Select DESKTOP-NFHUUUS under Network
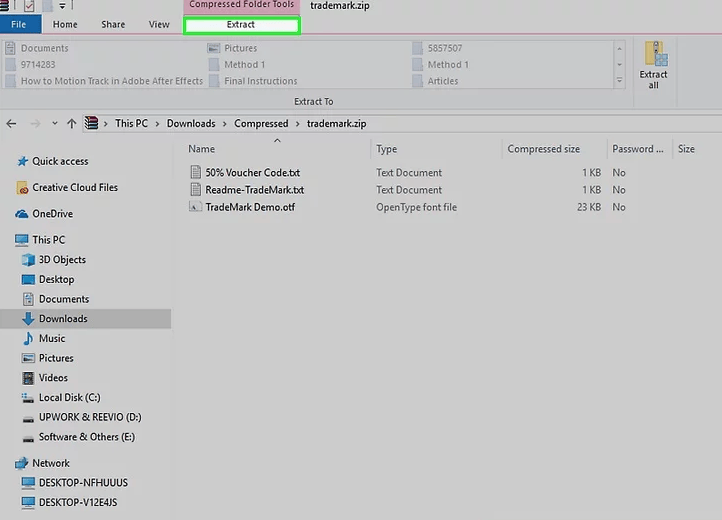 click(x=83, y=483)
